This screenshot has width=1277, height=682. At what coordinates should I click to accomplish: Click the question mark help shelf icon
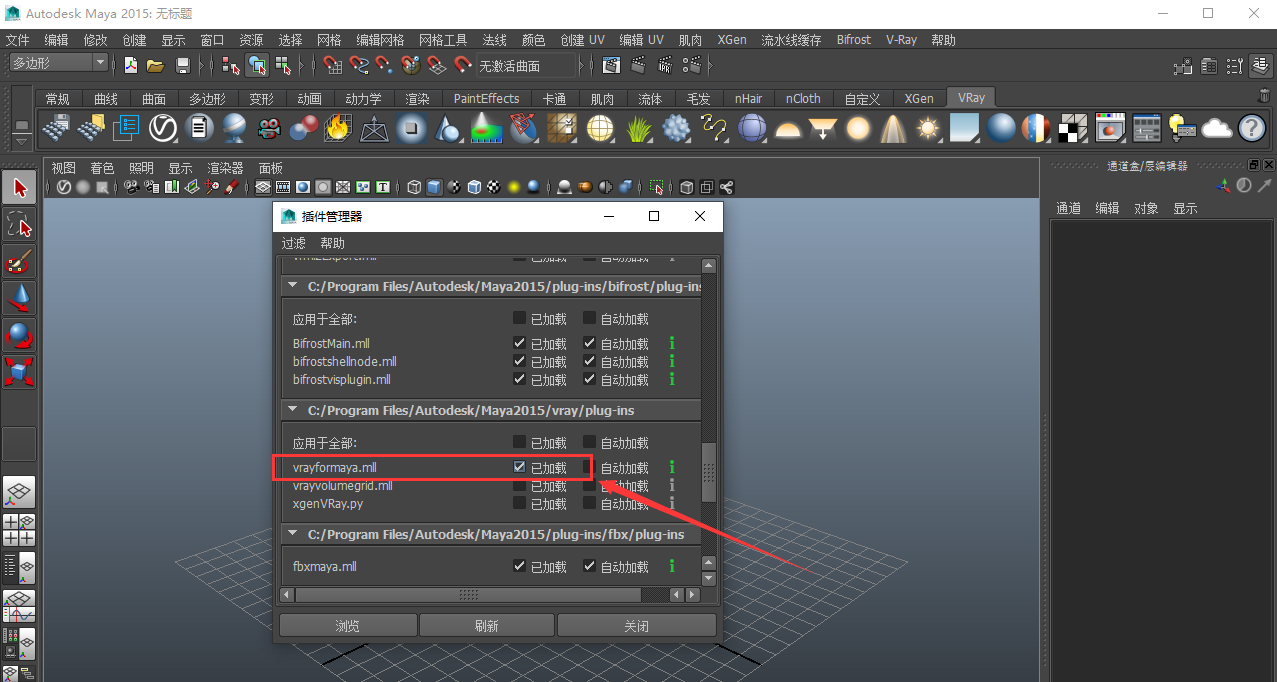1252,128
